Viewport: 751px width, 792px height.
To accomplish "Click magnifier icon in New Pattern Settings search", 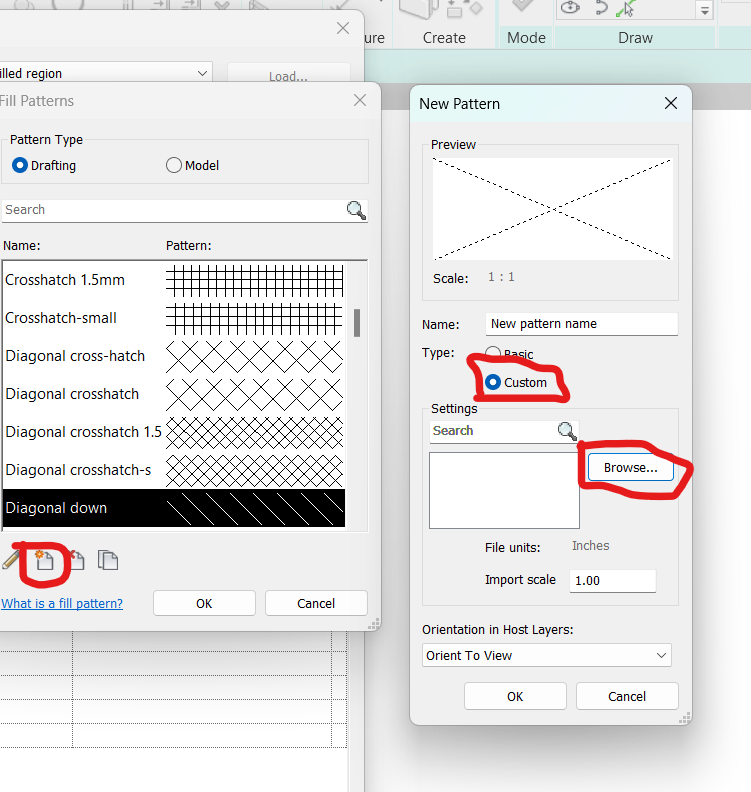I will point(567,431).
